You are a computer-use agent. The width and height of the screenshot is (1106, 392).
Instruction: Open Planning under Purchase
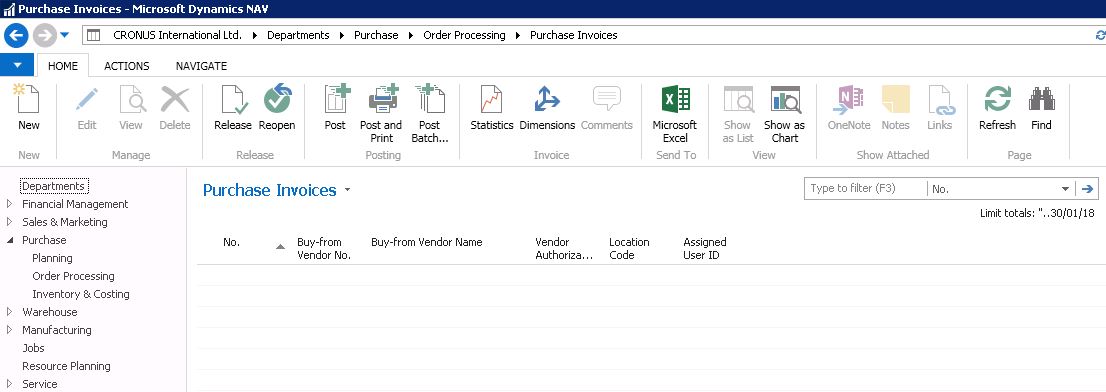pyautogui.click(x=52, y=258)
